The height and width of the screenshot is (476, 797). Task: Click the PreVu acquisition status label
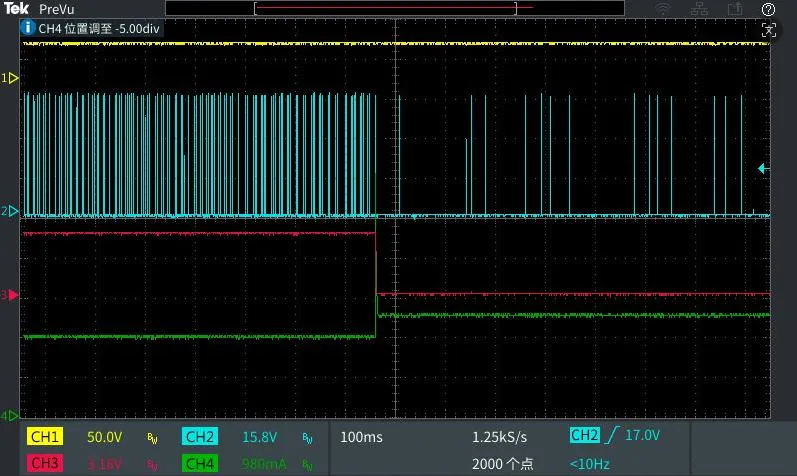coord(56,9)
